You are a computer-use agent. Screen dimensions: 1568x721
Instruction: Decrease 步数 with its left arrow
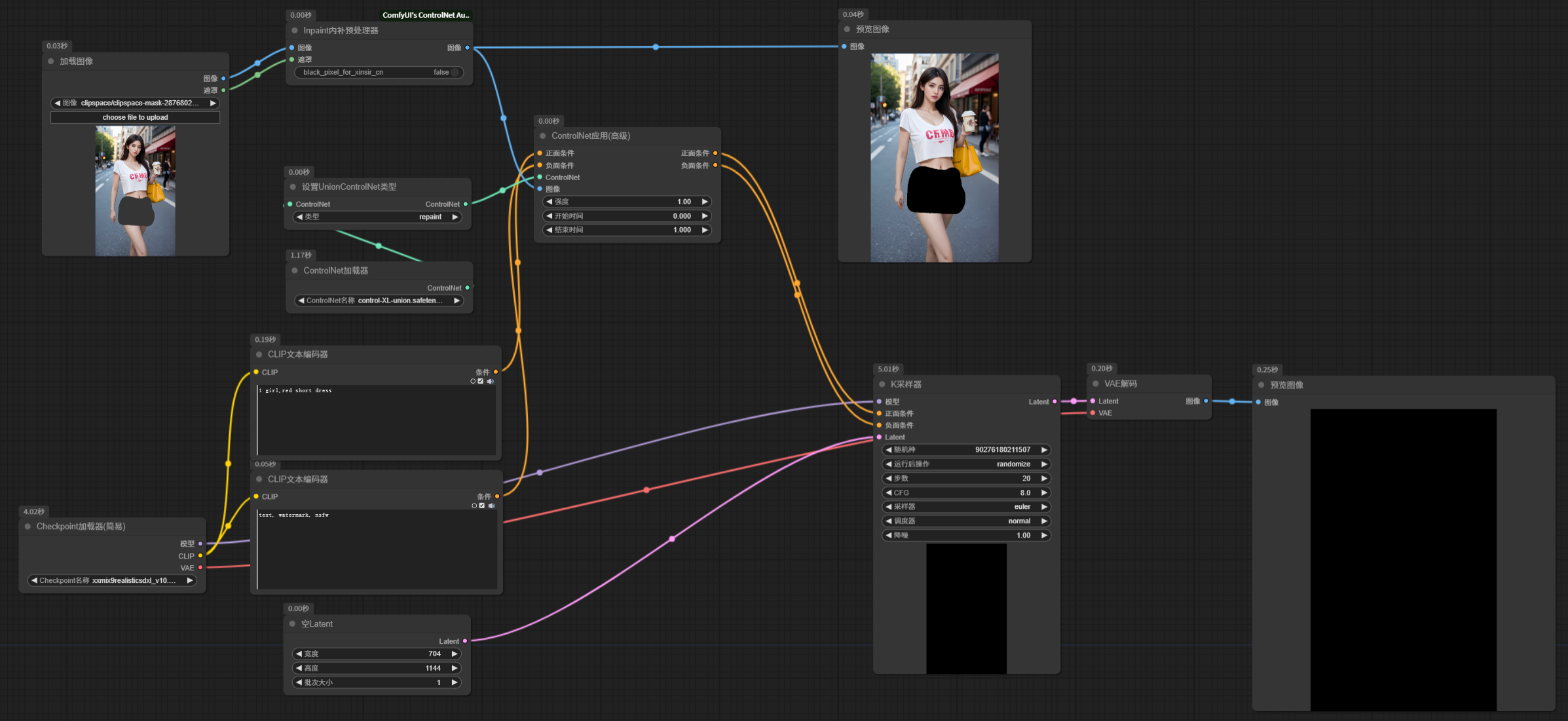[x=889, y=478]
